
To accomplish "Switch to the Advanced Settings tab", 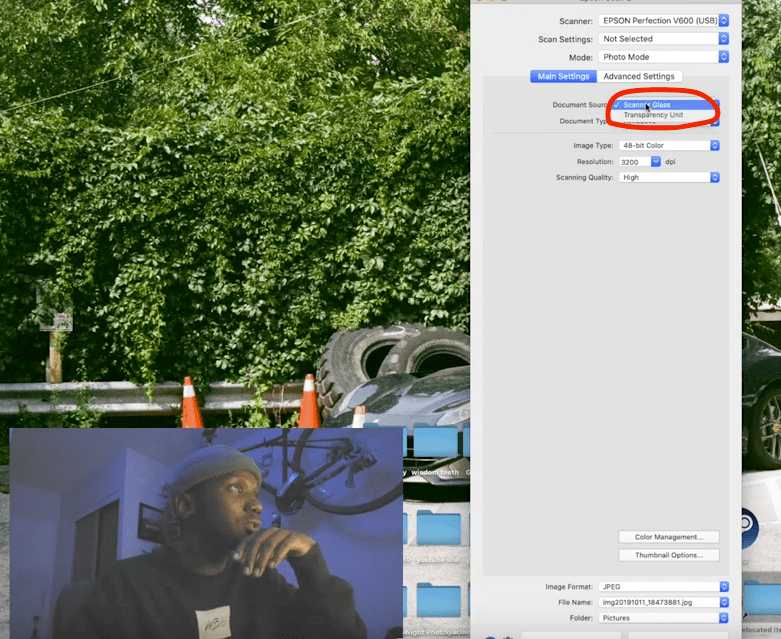I will pos(639,76).
